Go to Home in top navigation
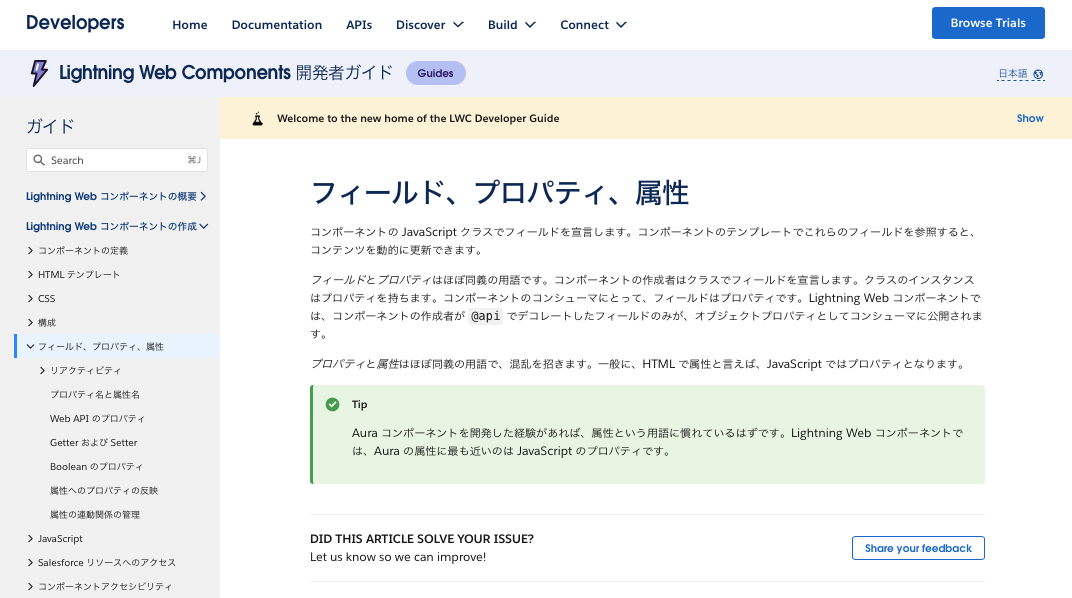This screenshot has width=1072, height=598. [x=189, y=25]
